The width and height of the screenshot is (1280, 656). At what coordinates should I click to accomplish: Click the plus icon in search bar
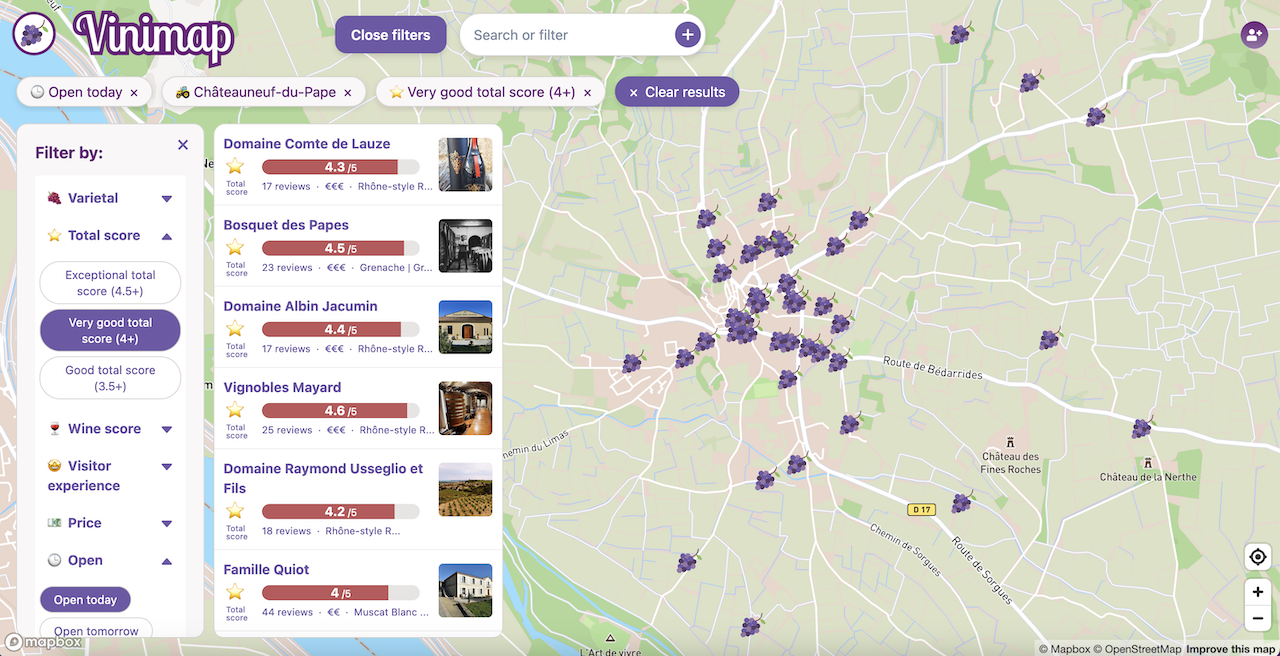(687, 35)
